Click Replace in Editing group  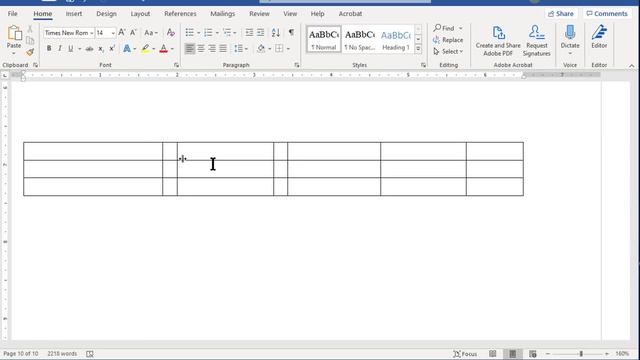pos(448,40)
